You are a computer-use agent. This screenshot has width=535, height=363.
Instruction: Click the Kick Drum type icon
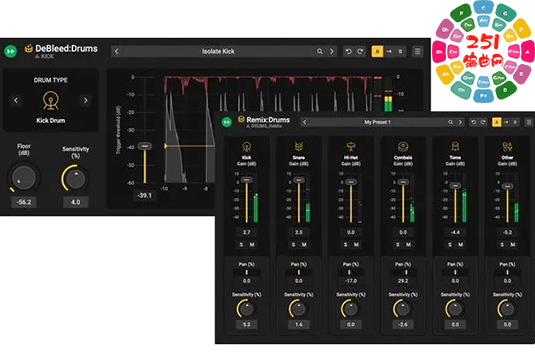tap(50, 101)
